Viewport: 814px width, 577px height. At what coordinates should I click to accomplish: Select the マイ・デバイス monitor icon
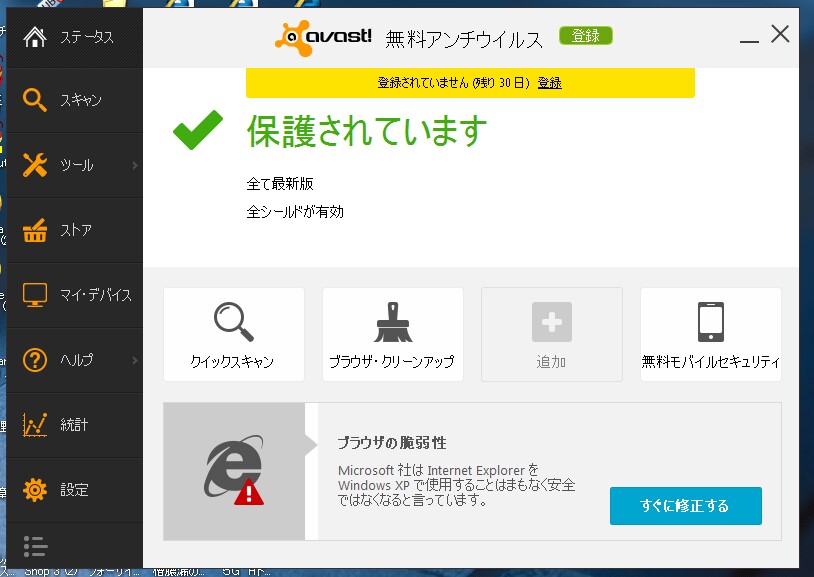coord(35,295)
